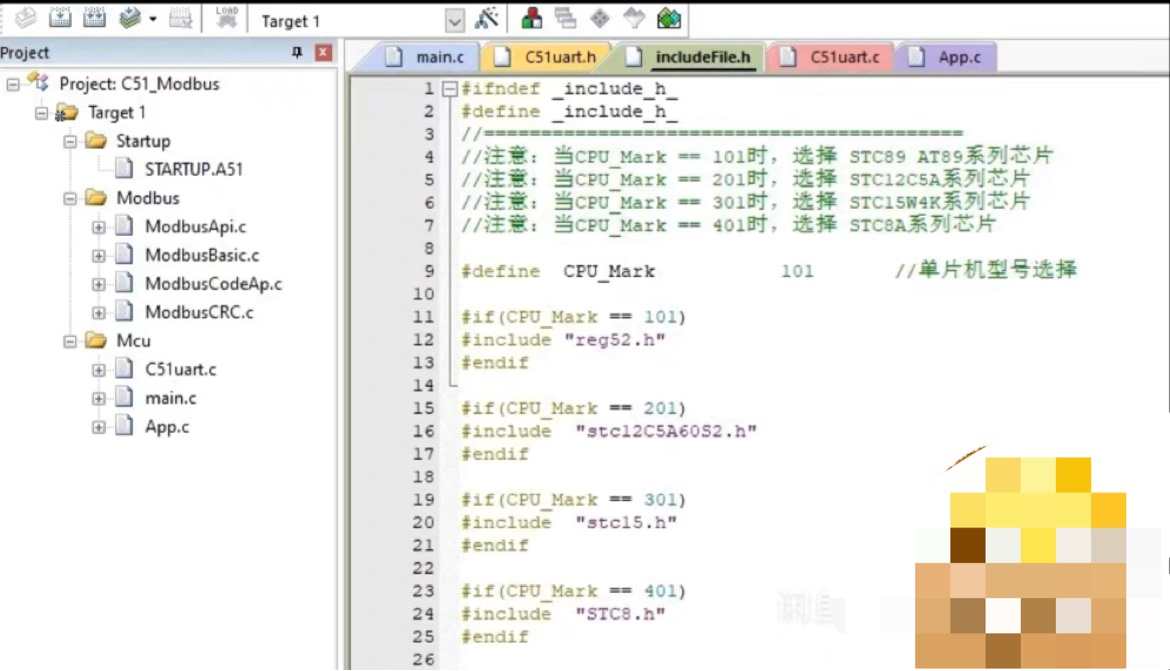Open the Batch Build dropdown arrow

point(153,19)
